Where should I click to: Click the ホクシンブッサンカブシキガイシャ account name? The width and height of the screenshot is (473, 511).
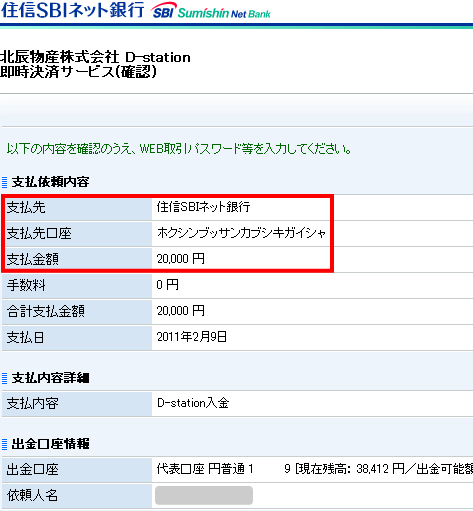pyautogui.click(x=241, y=233)
